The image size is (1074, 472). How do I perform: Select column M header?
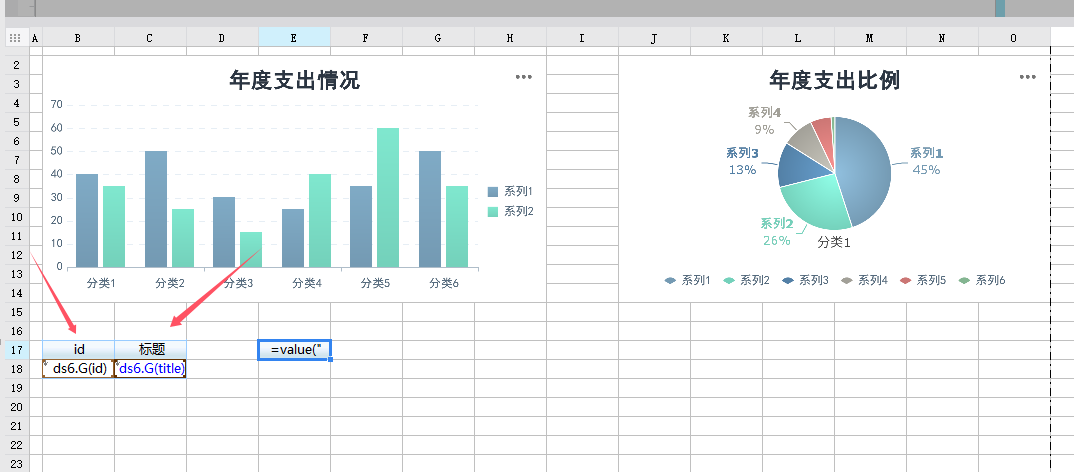tap(870, 38)
